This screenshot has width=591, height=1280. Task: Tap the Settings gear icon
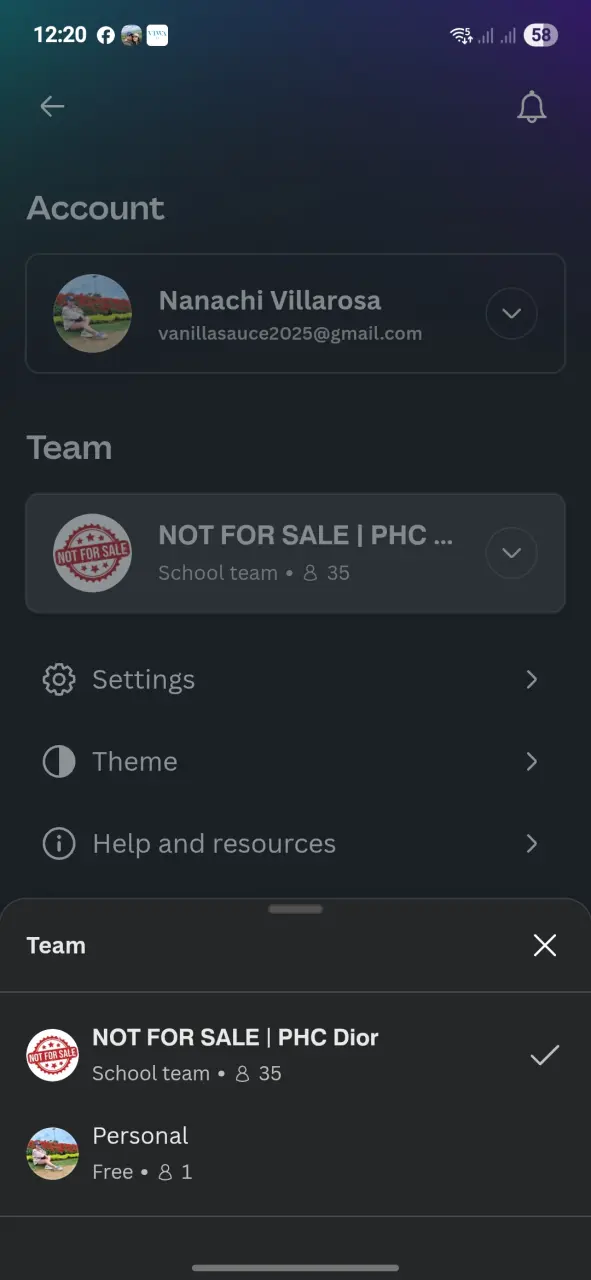pos(59,680)
